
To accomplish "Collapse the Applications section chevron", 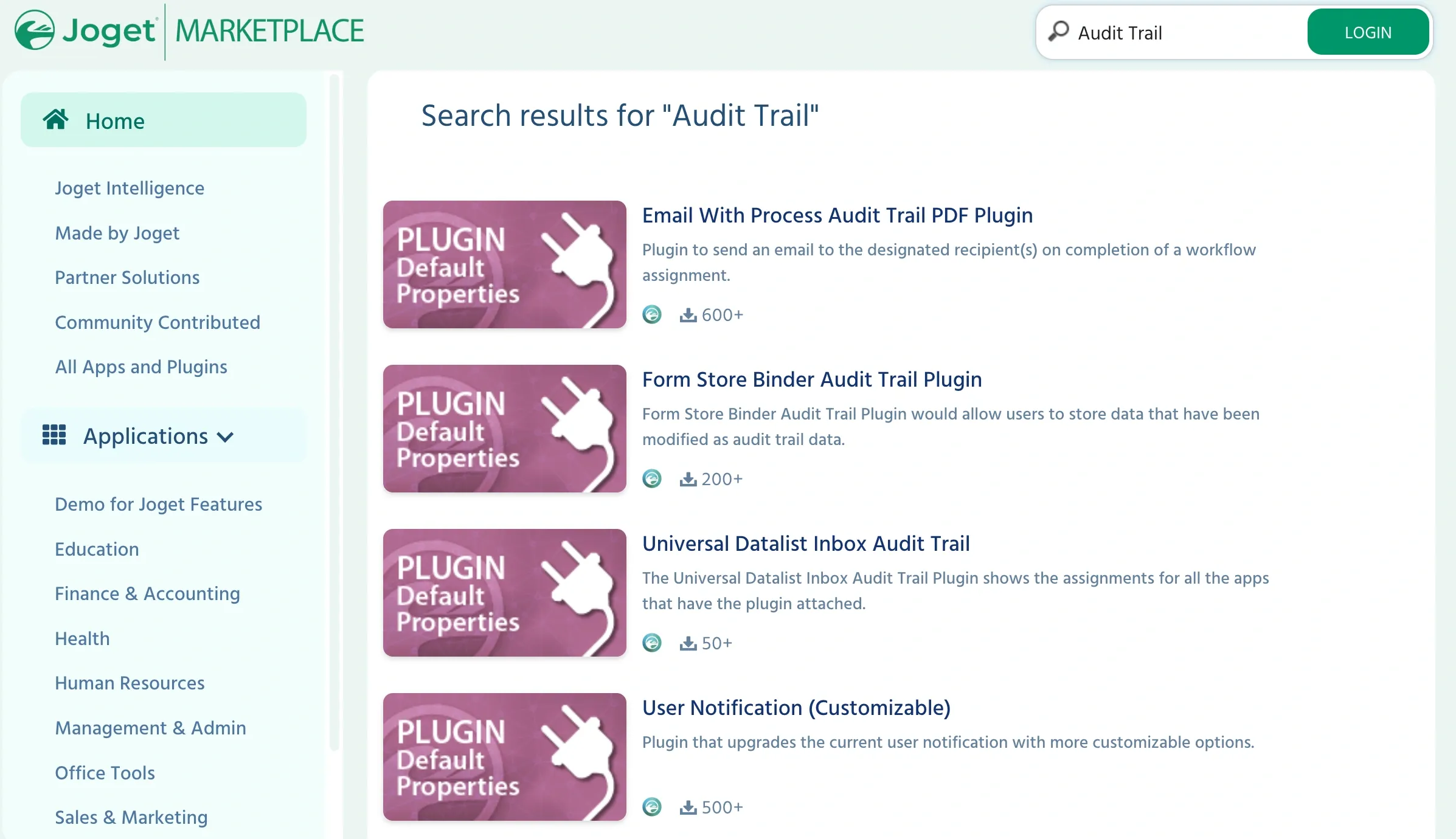I will coord(226,437).
